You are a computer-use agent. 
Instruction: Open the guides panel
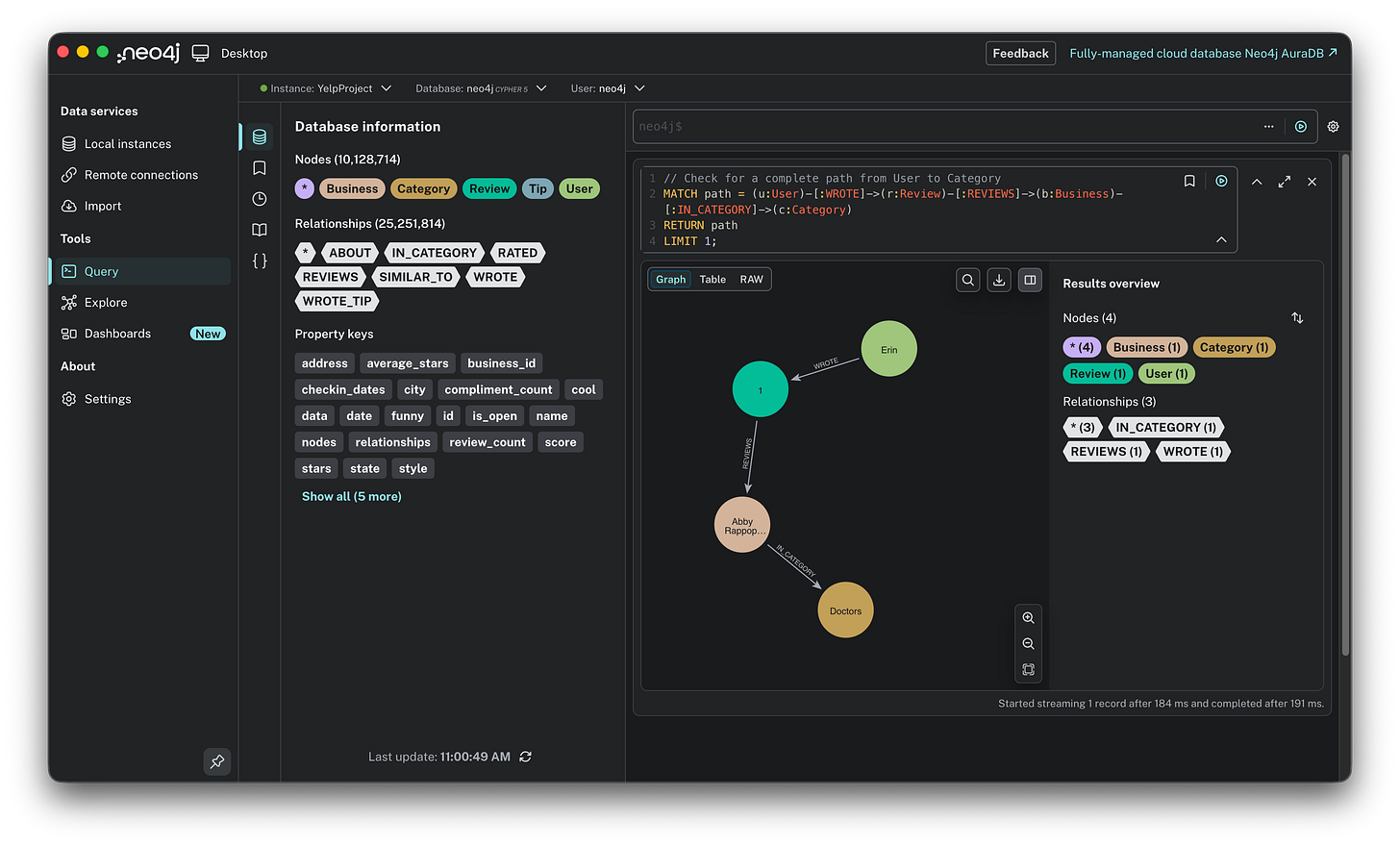(x=259, y=229)
